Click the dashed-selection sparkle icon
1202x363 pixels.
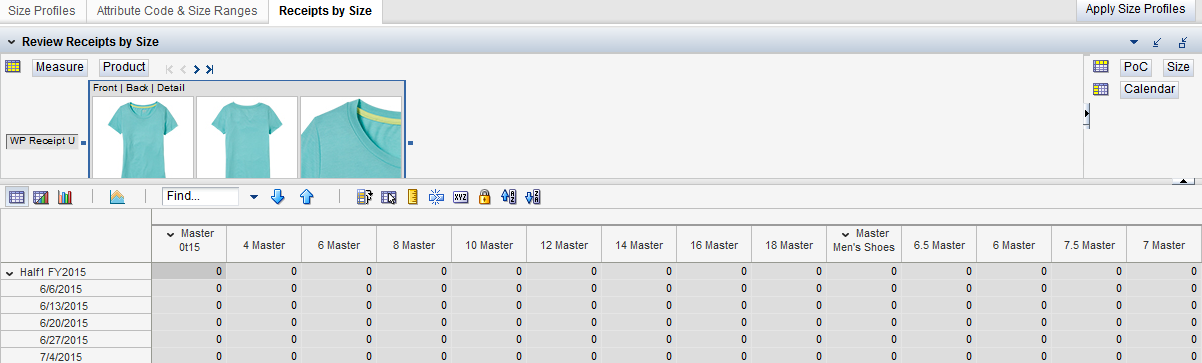436,197
